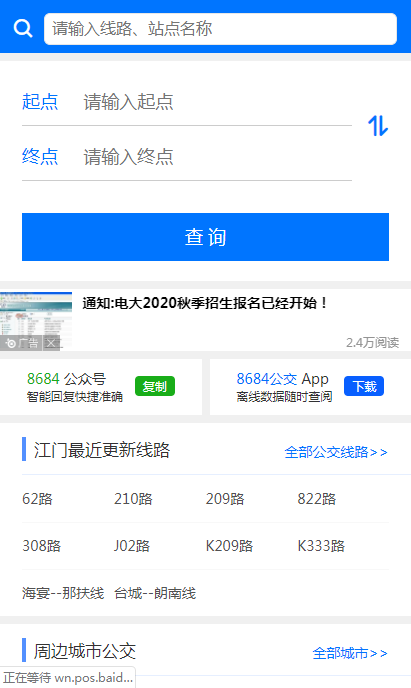Click the 起点 label
The height and width of the screenshot is (688, 411).
[40, 102]
